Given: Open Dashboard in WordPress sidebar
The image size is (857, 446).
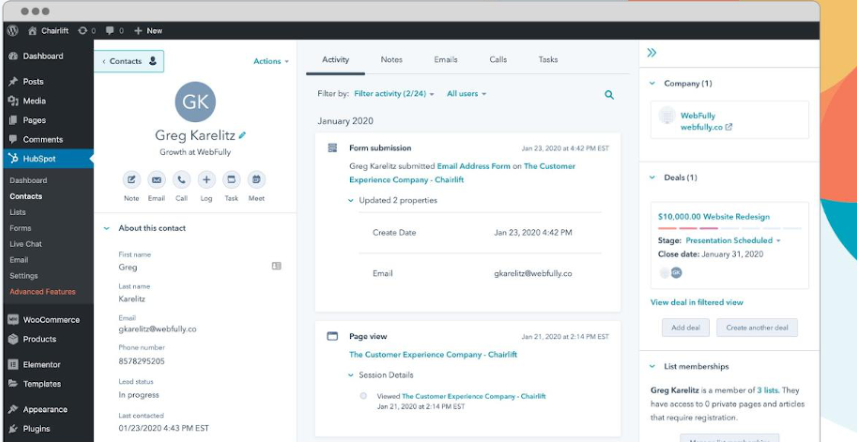Looking at the screenshot, I should coord(36,56).
